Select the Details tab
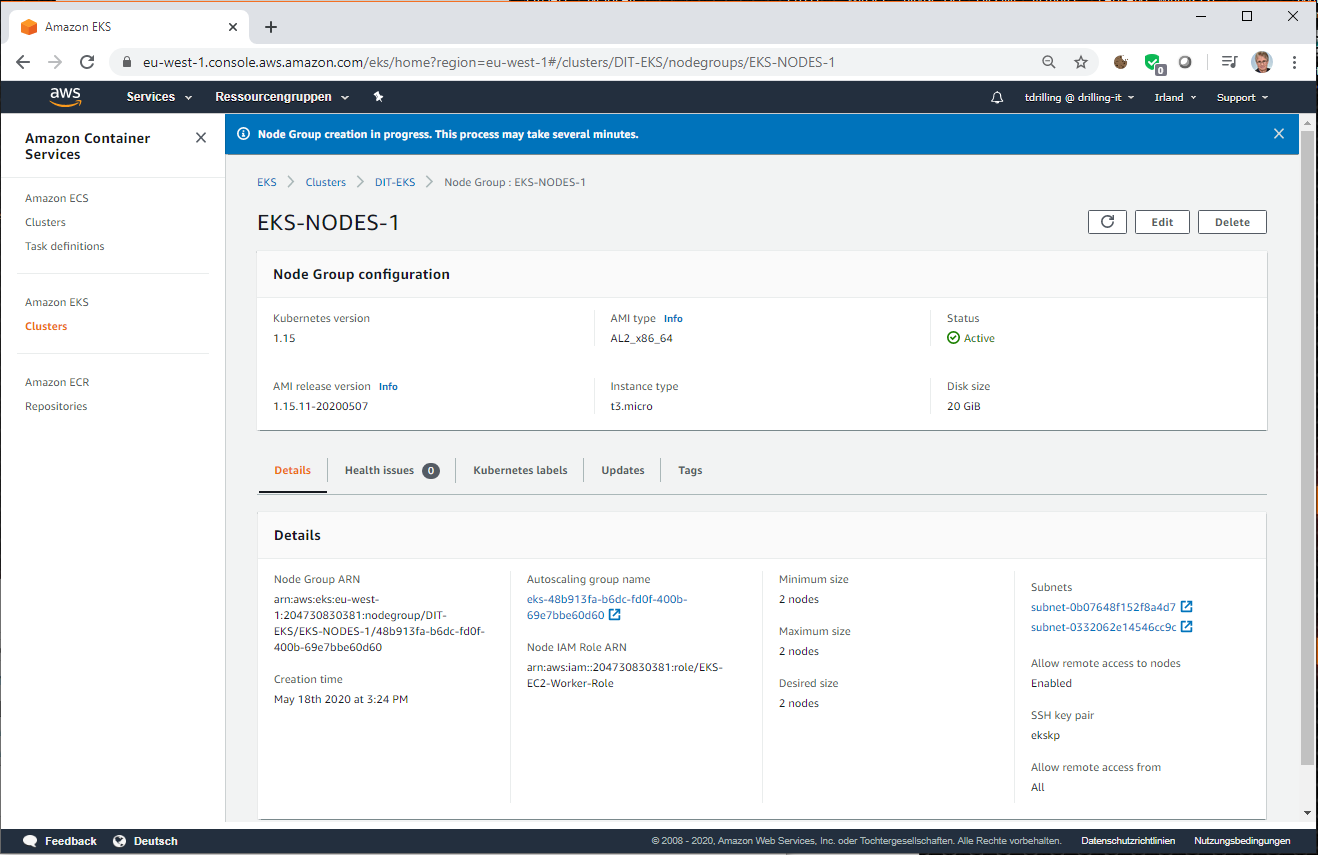The height and width of the screenshot is (855, 1318). [x=293, y=470]
